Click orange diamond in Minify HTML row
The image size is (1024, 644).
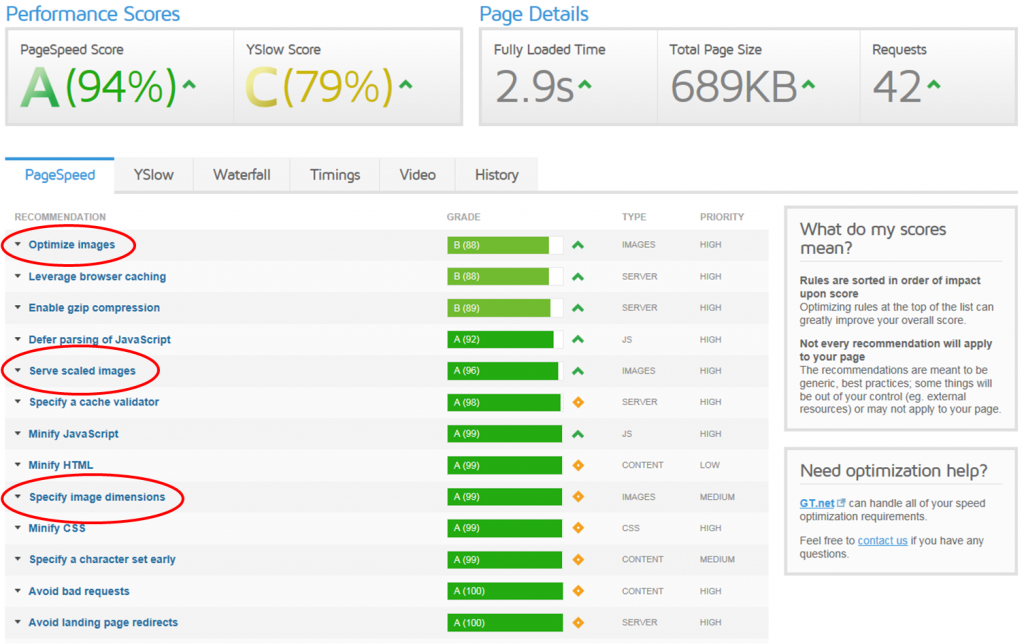[x=578, y=465]
